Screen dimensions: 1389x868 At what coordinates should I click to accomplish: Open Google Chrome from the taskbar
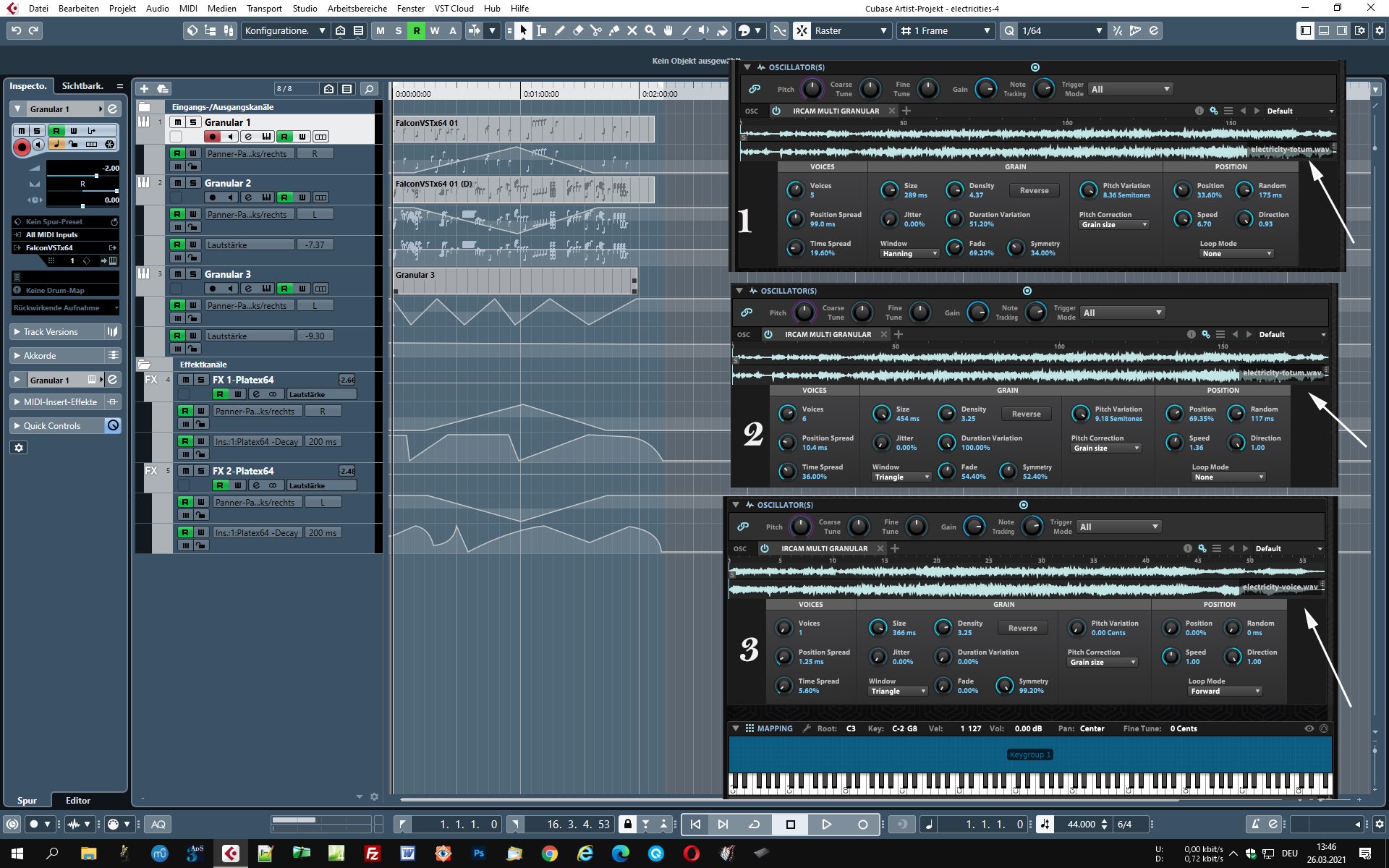[x=550, y=854]
